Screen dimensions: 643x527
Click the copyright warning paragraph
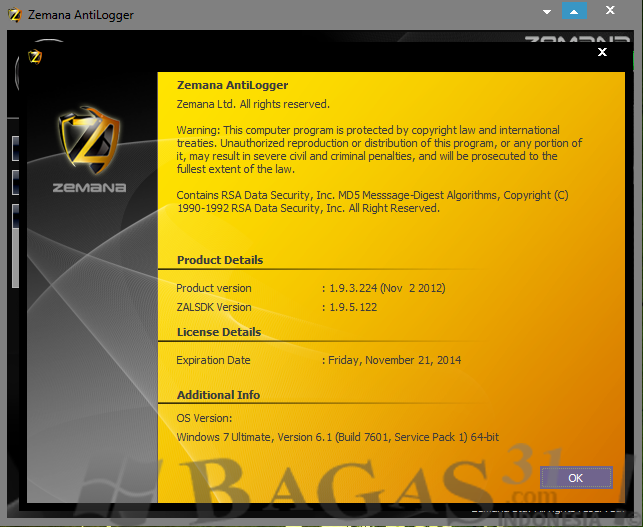[379, 150]
